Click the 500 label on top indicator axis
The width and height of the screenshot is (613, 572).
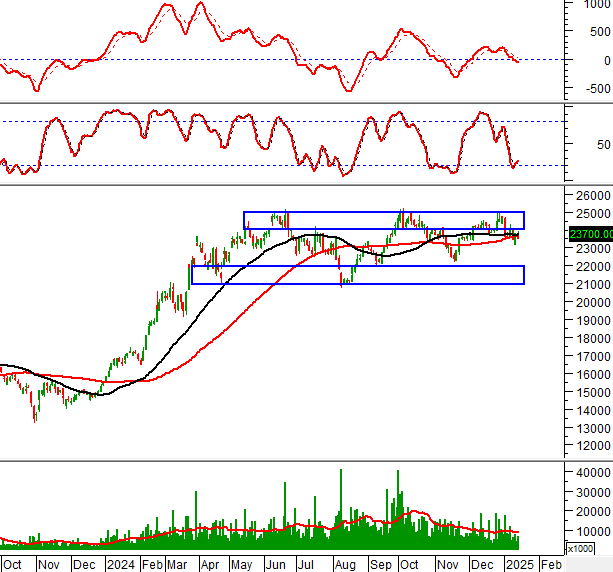point(600,32)
